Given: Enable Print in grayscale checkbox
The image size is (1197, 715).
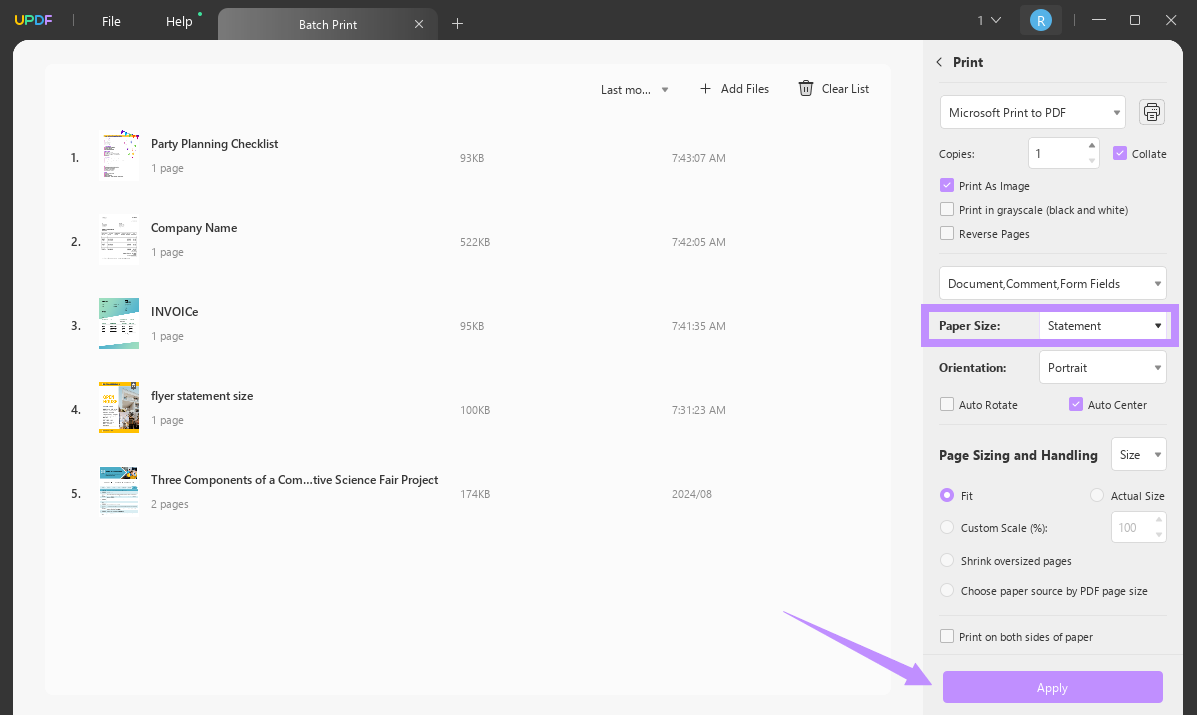Looking at the screenshot, I should tap(947, 210).
